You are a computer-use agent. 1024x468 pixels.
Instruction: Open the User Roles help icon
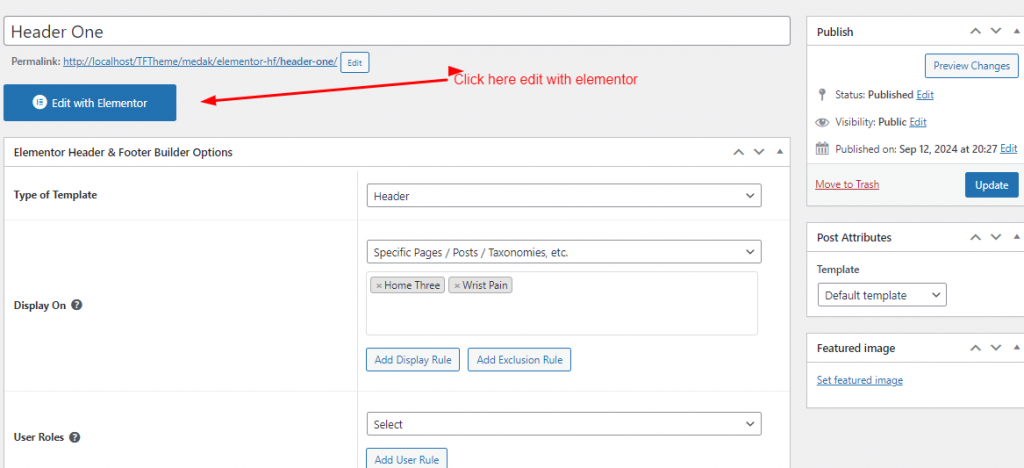[x=75, y=437]
